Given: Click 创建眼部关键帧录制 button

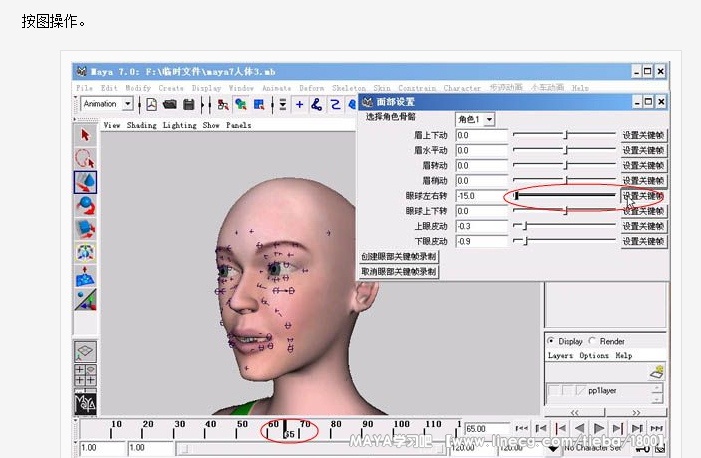Looking at the screenshot, I should click(x=399, y=257).
